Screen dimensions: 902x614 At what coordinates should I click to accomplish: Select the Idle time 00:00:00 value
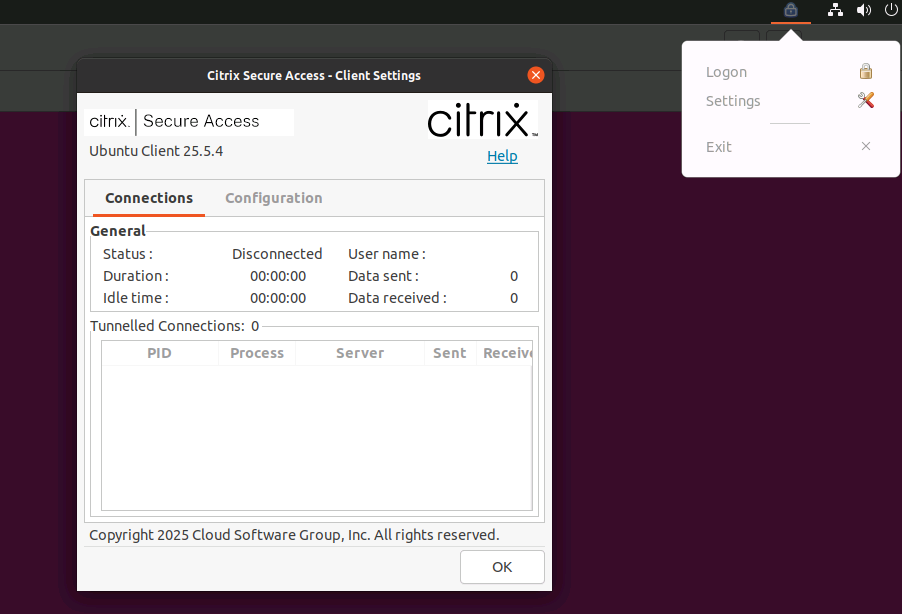(x=278, y=298)
